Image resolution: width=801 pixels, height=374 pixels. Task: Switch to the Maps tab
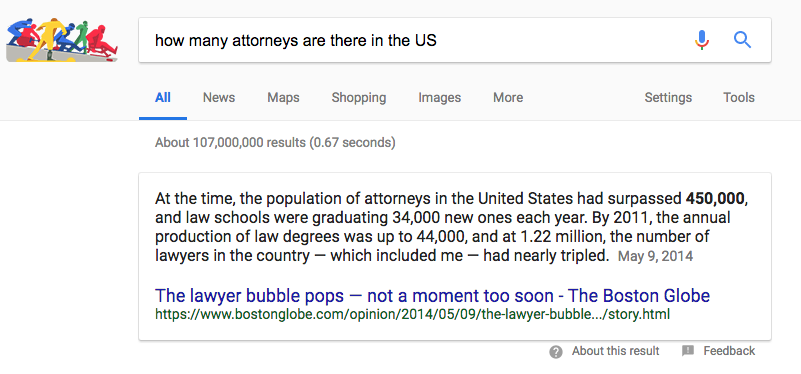click(x=284, y=98)
